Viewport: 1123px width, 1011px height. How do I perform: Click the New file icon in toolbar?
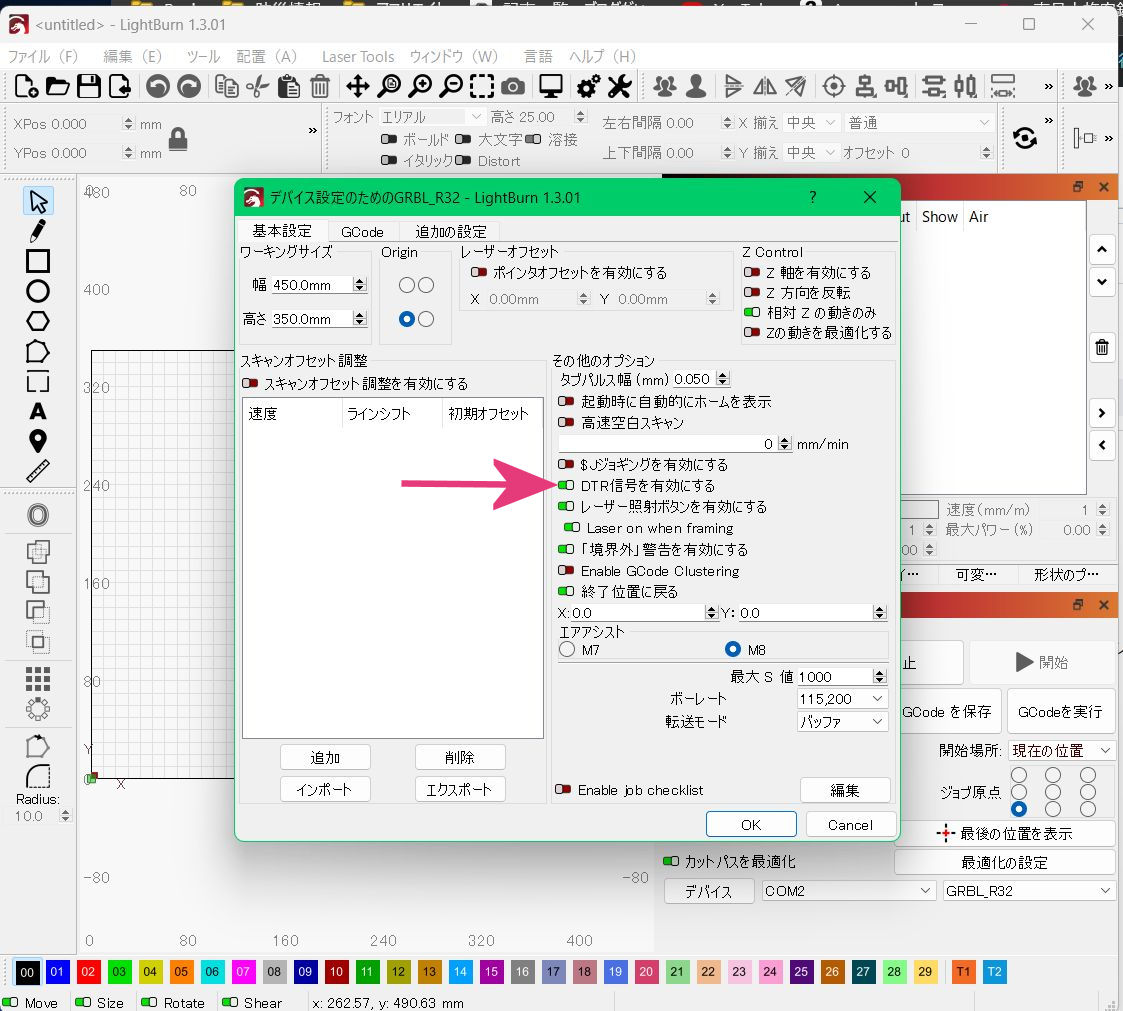point(26,87)
